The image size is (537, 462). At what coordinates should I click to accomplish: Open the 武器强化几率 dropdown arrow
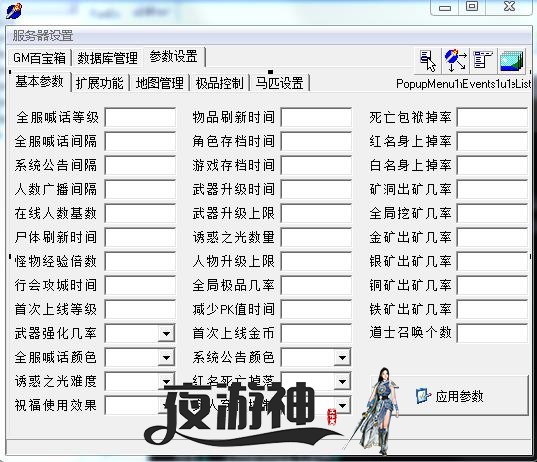tap(166, 333)
